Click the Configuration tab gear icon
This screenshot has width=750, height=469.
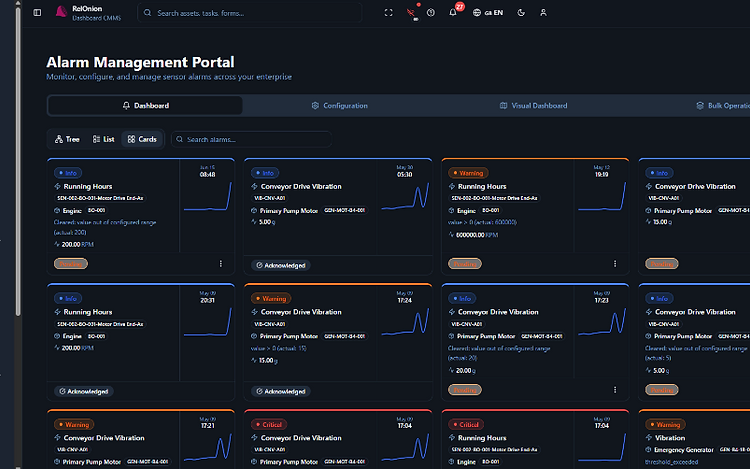315,106
